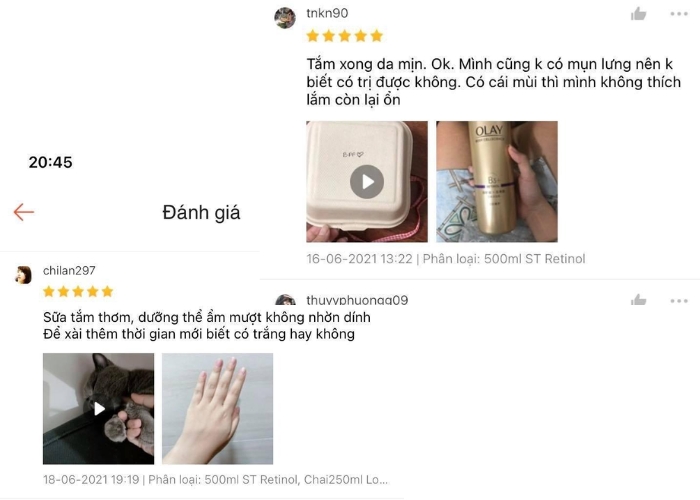Open username thuvyphuongg09

point(357,300)
